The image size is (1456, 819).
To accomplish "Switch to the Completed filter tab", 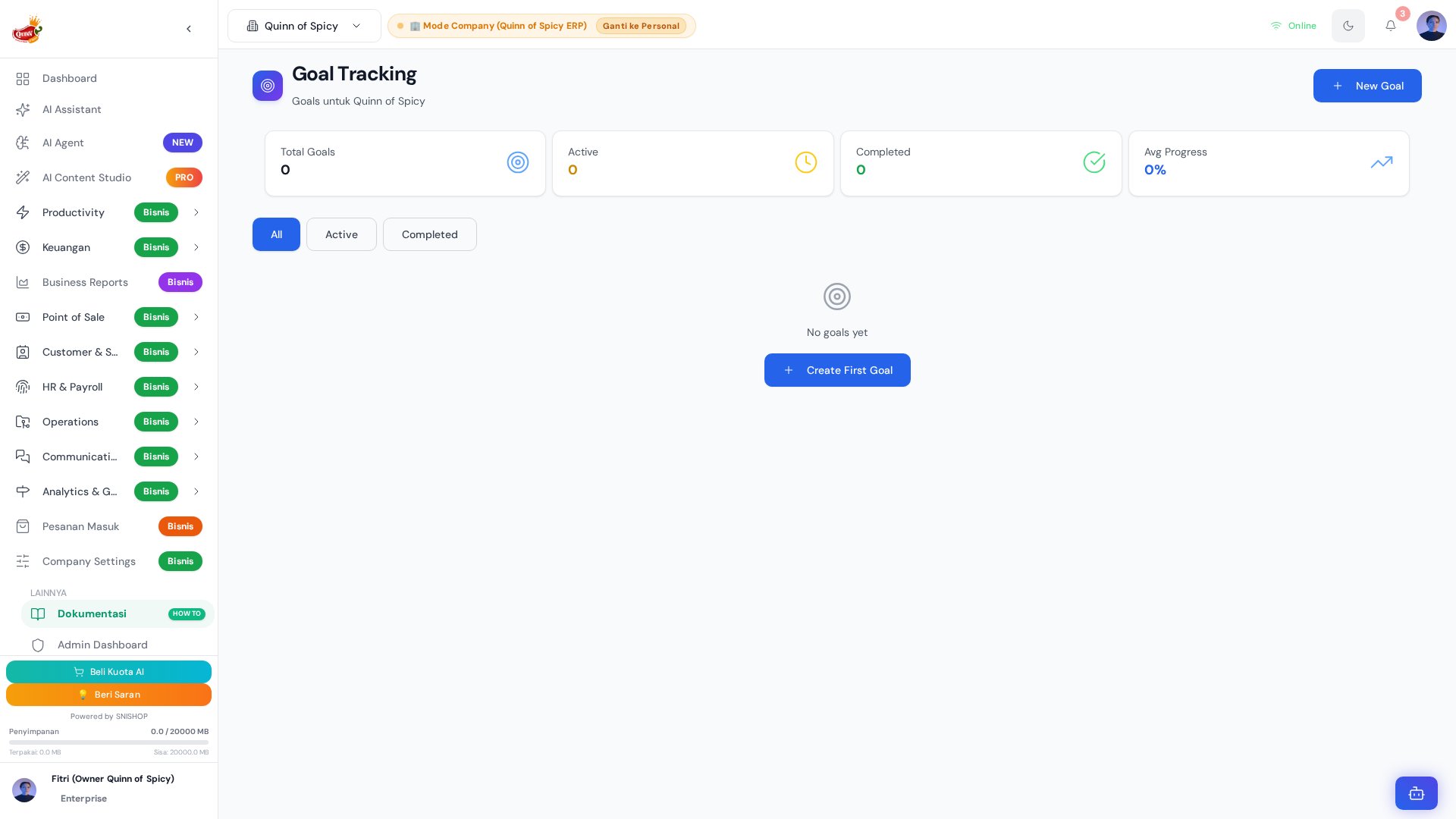I will (430, 234).
